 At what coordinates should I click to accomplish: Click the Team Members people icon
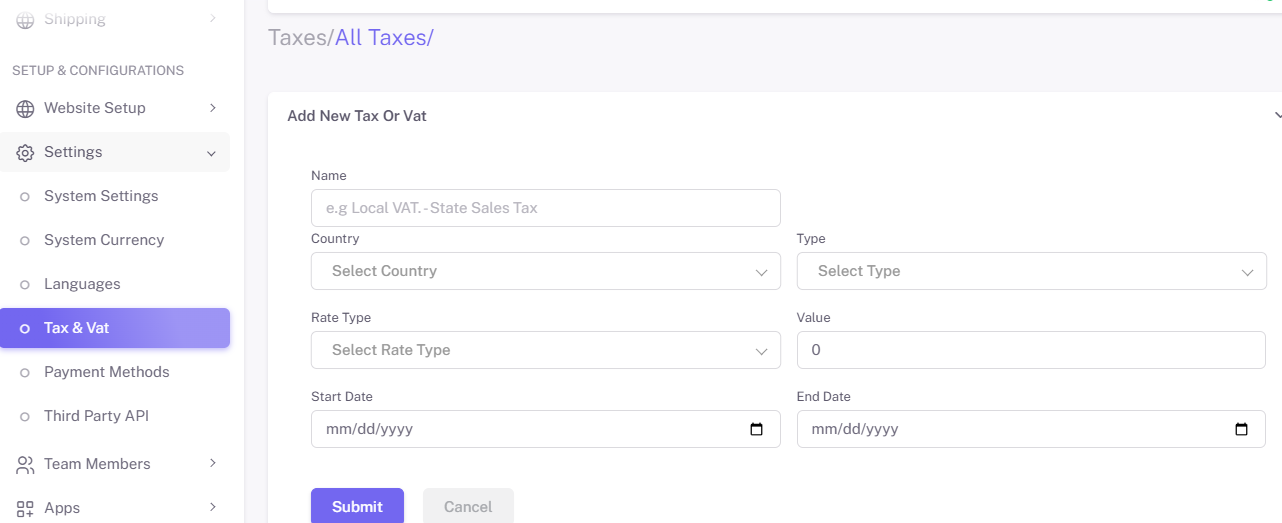pos(25,464)
